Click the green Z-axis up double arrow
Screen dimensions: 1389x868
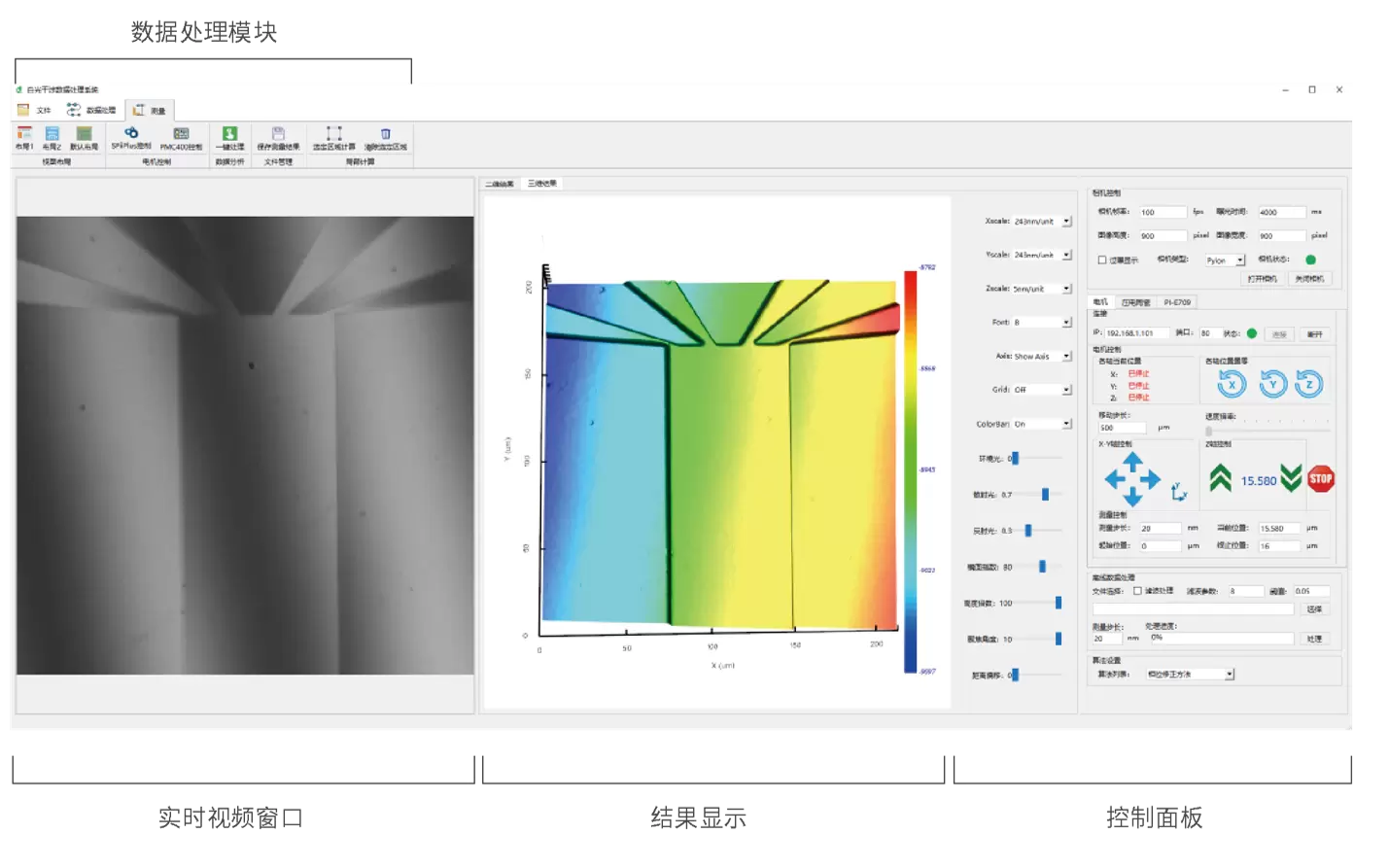(x=1220, y=478)
